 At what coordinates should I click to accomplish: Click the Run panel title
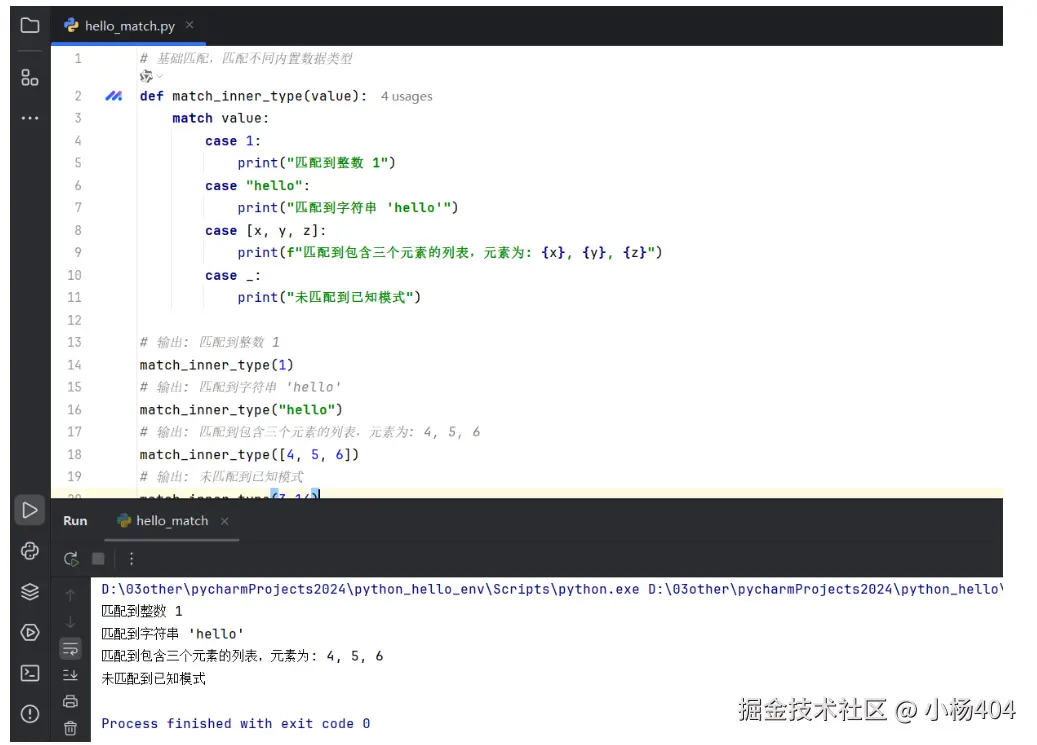click(x=75, y=521)
